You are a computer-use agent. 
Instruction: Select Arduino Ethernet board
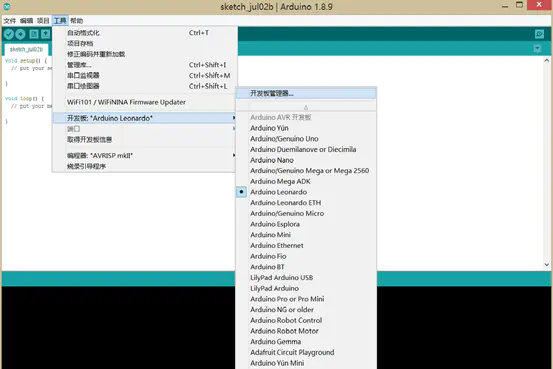tap(306, 246)
